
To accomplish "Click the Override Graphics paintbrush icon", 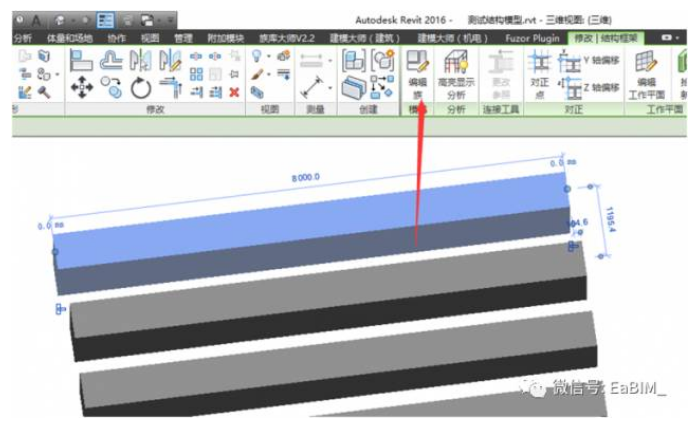I will pyautogui.click(x=257, y=74).
